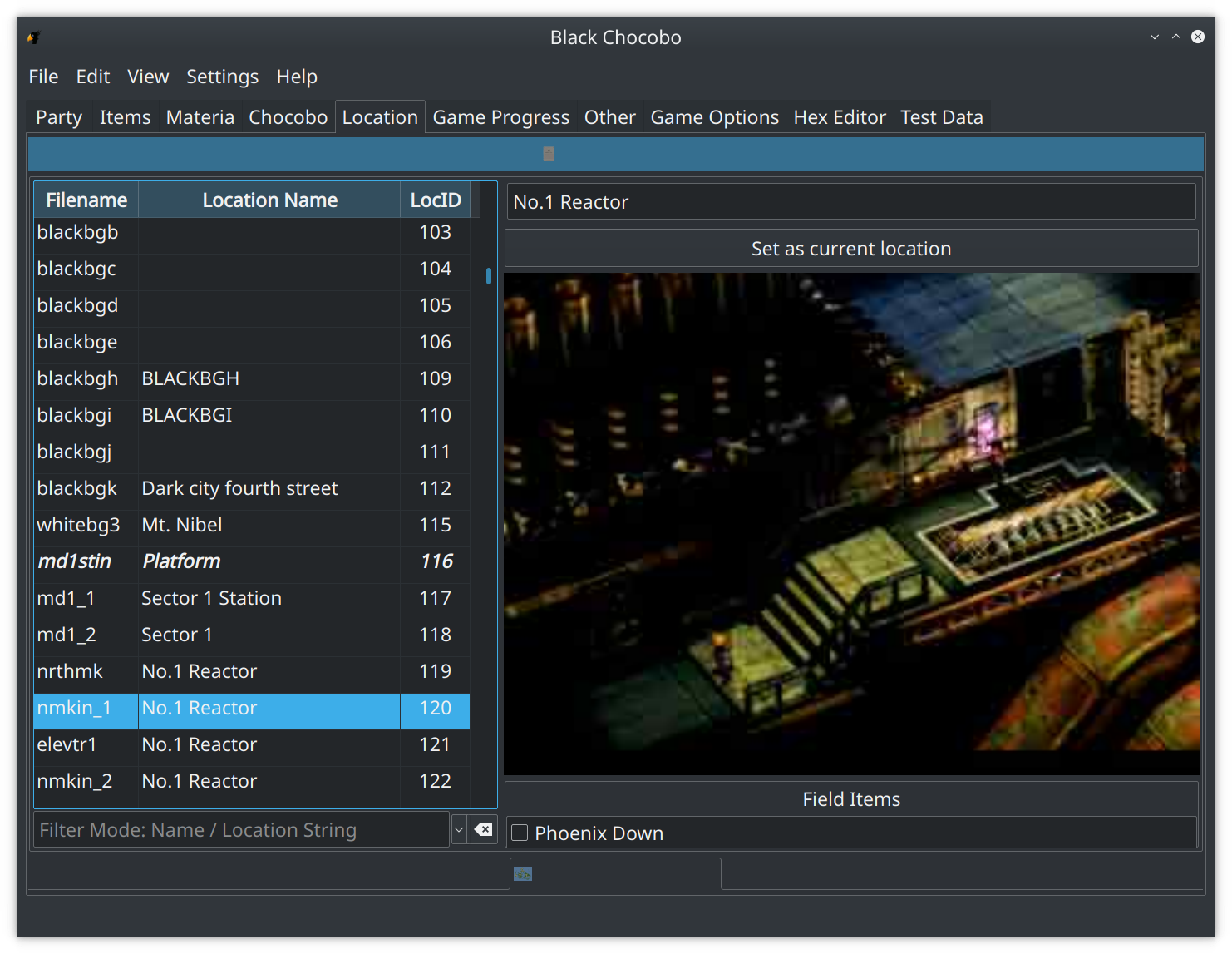Open the File menu
1232x954 pixels.
point(43,77)
